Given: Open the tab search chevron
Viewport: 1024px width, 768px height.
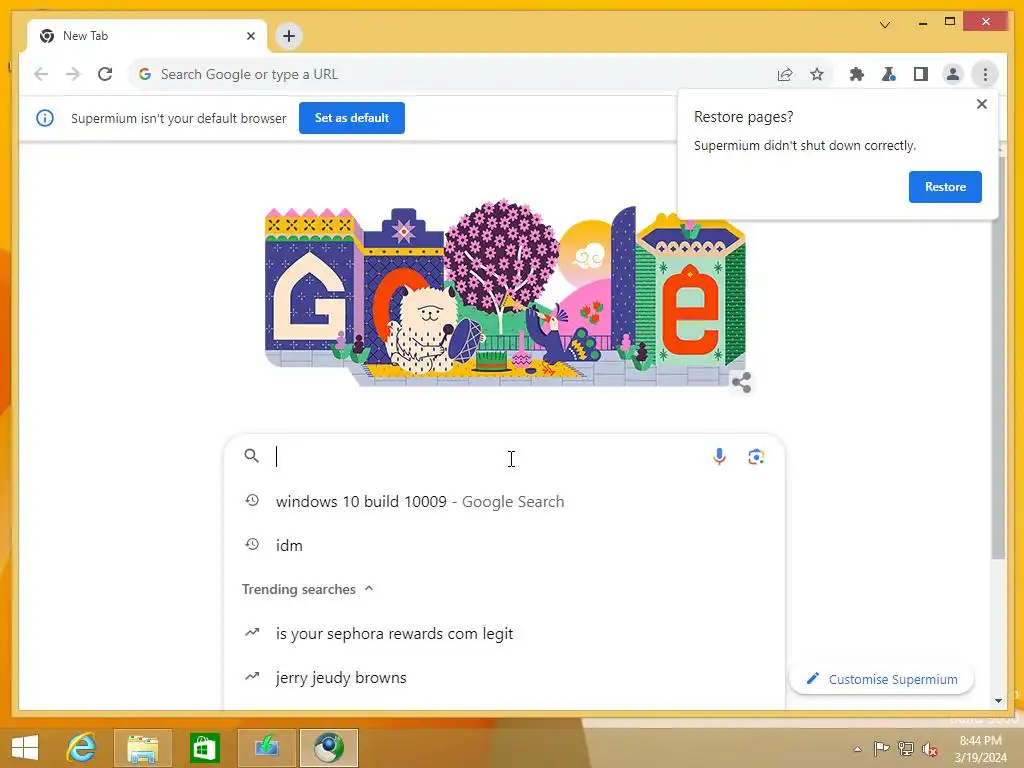Looking at the screenshot, I should 885,25.
